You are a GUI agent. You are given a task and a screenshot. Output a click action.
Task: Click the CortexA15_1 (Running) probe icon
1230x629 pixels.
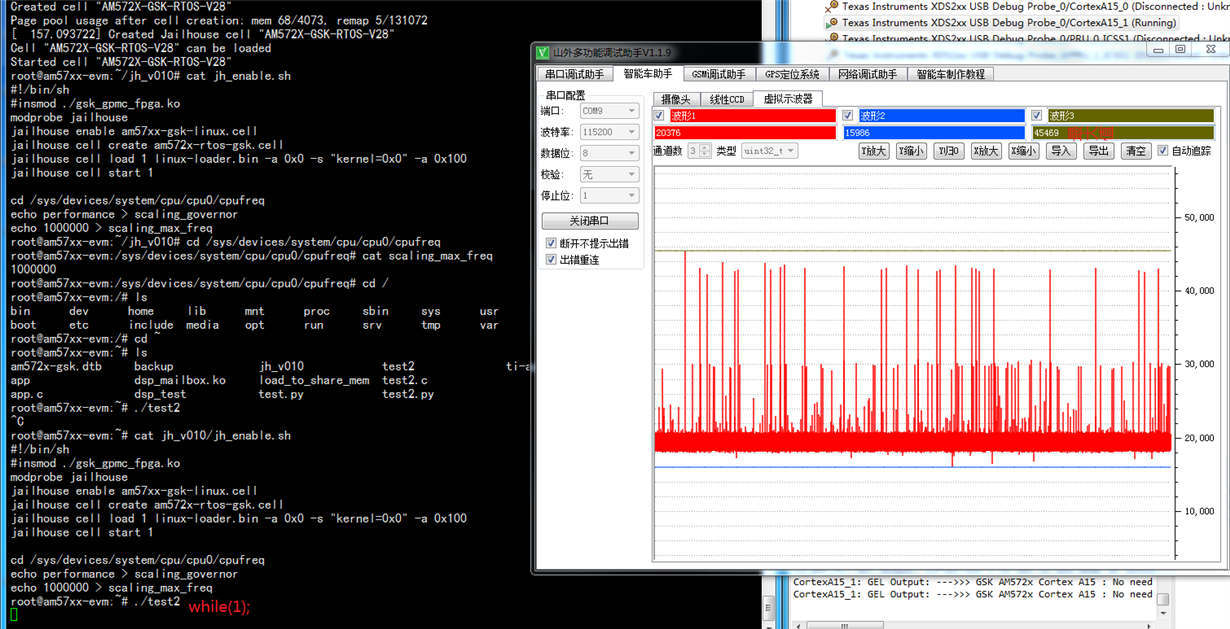point(831,22)
